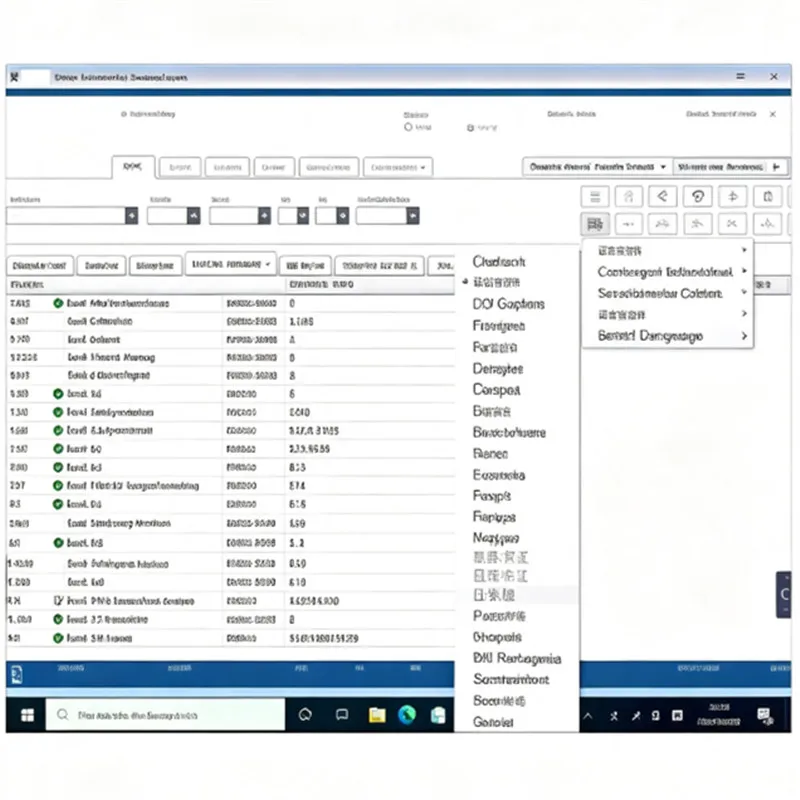Expand the bottom entry of the small popup menu
Image resolution: width=800 pixels, height=800 pixels.
(x=668, y=336)
